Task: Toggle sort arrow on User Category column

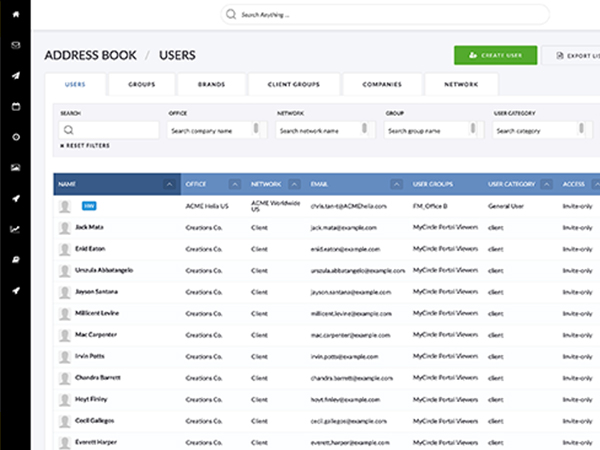Action: click(547, 184)
